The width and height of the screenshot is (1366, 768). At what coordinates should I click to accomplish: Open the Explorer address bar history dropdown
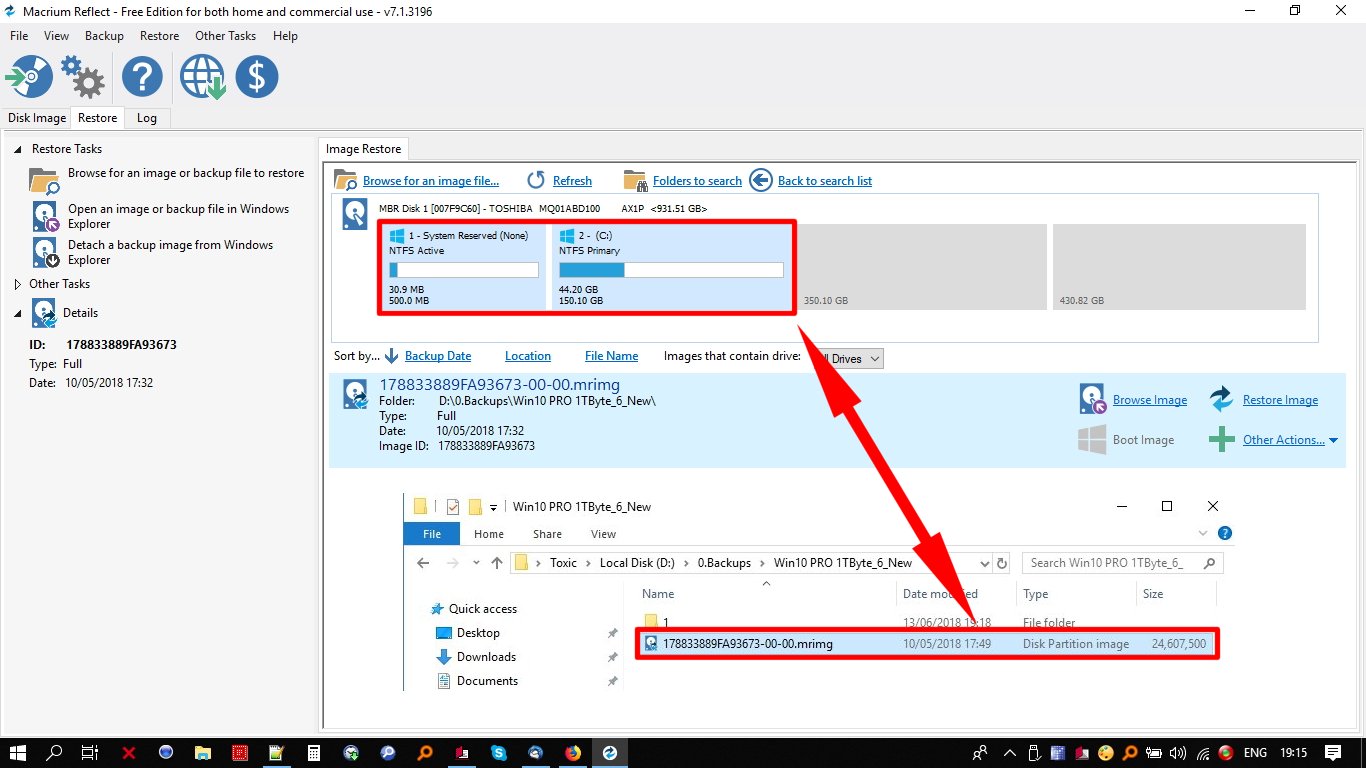(x=984, y=563)
